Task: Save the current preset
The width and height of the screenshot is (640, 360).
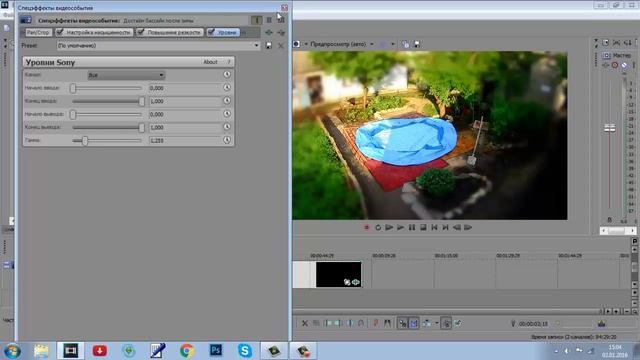Action: [269, 46]
